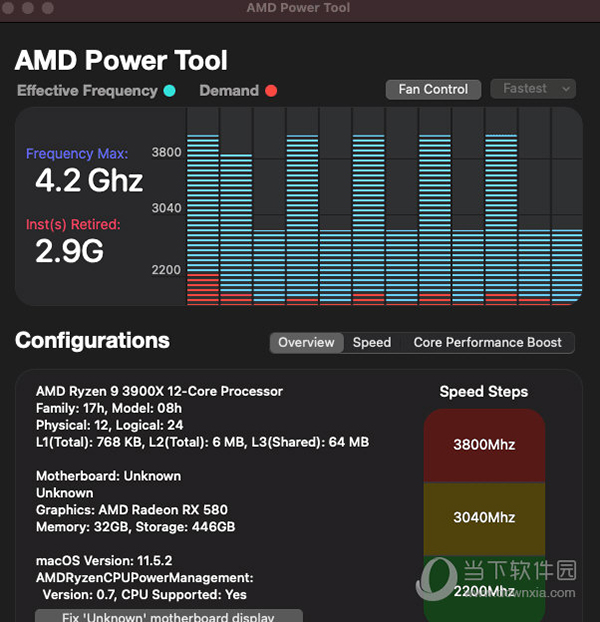Click the red Demand indicator dot

[x=271, y=90]
